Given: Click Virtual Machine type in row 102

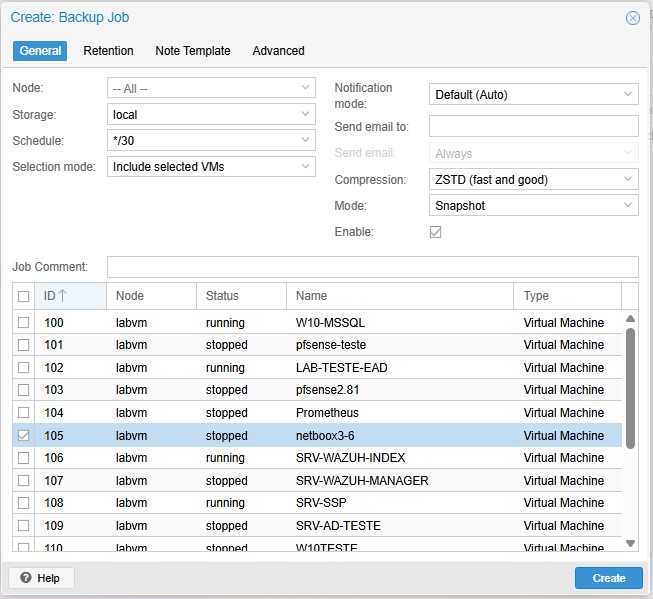Looking at the screenshot, I should pos(563,367).
